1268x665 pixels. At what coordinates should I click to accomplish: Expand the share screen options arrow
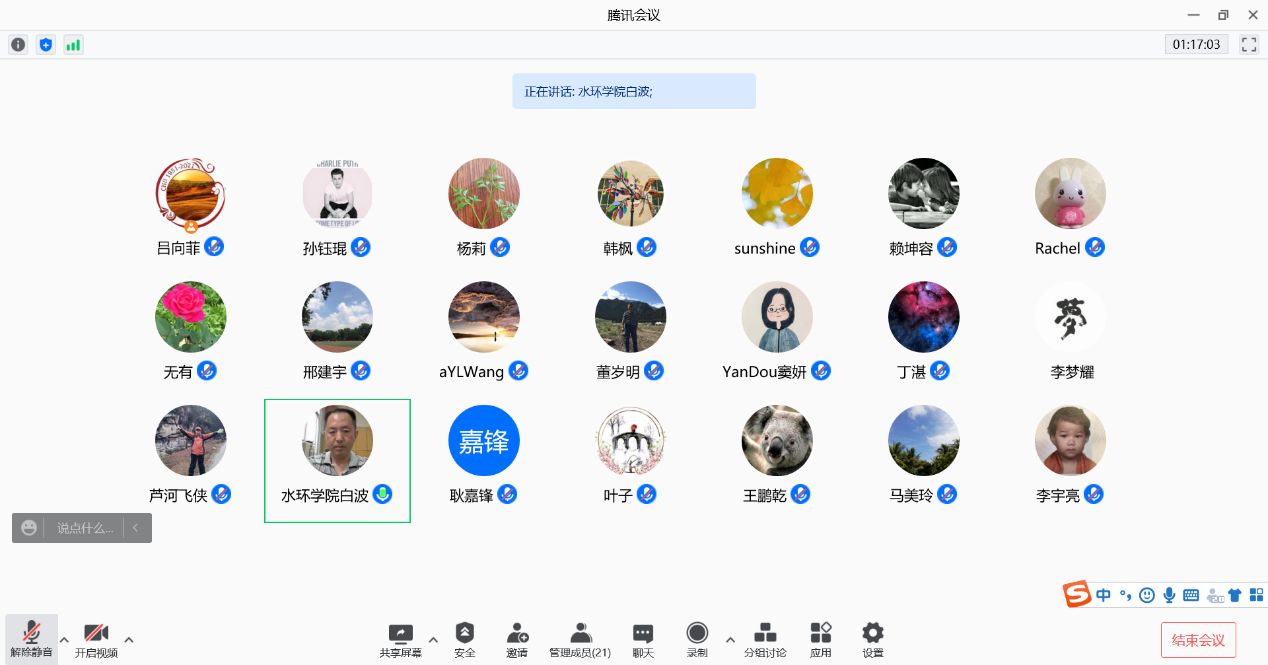click(433, 640)
